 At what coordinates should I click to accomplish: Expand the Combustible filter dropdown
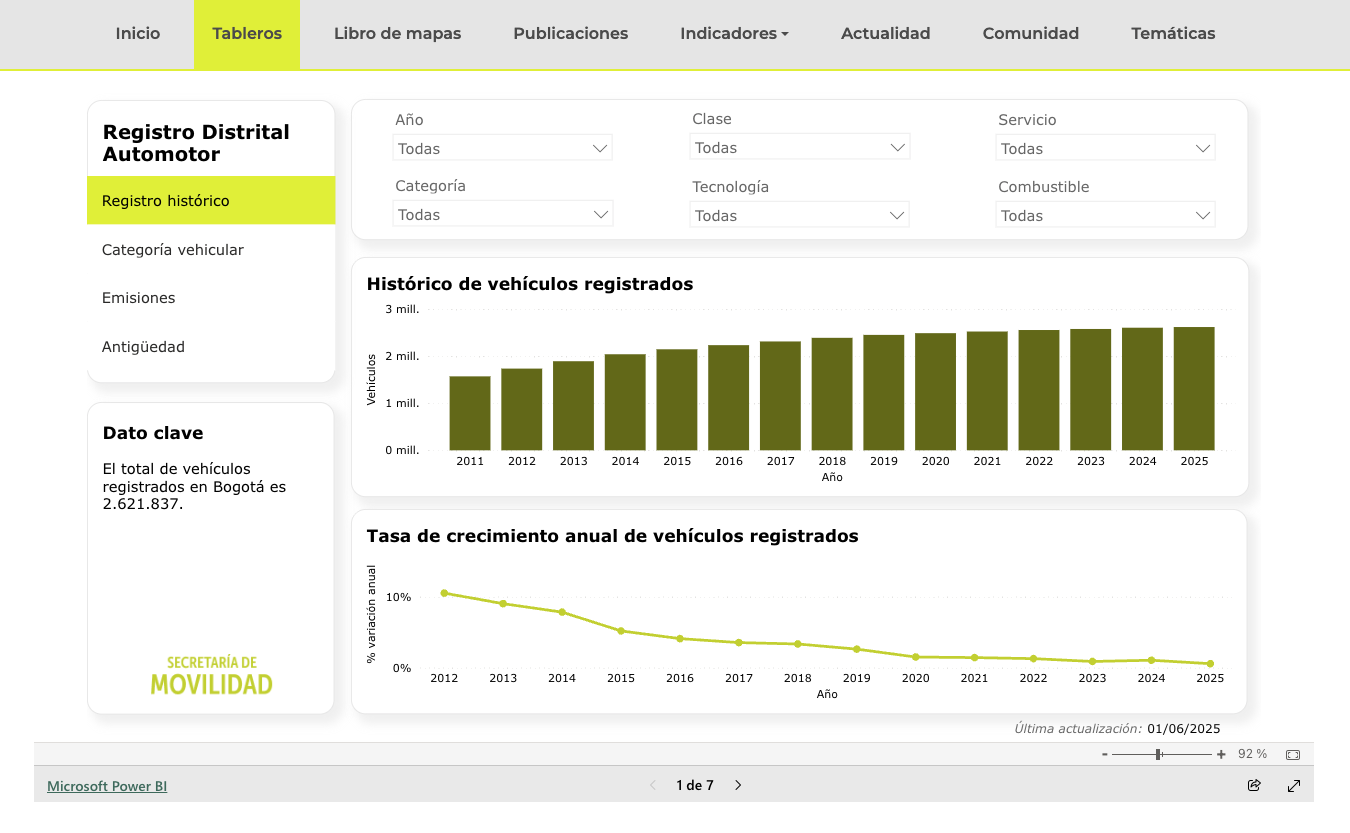1105,215
